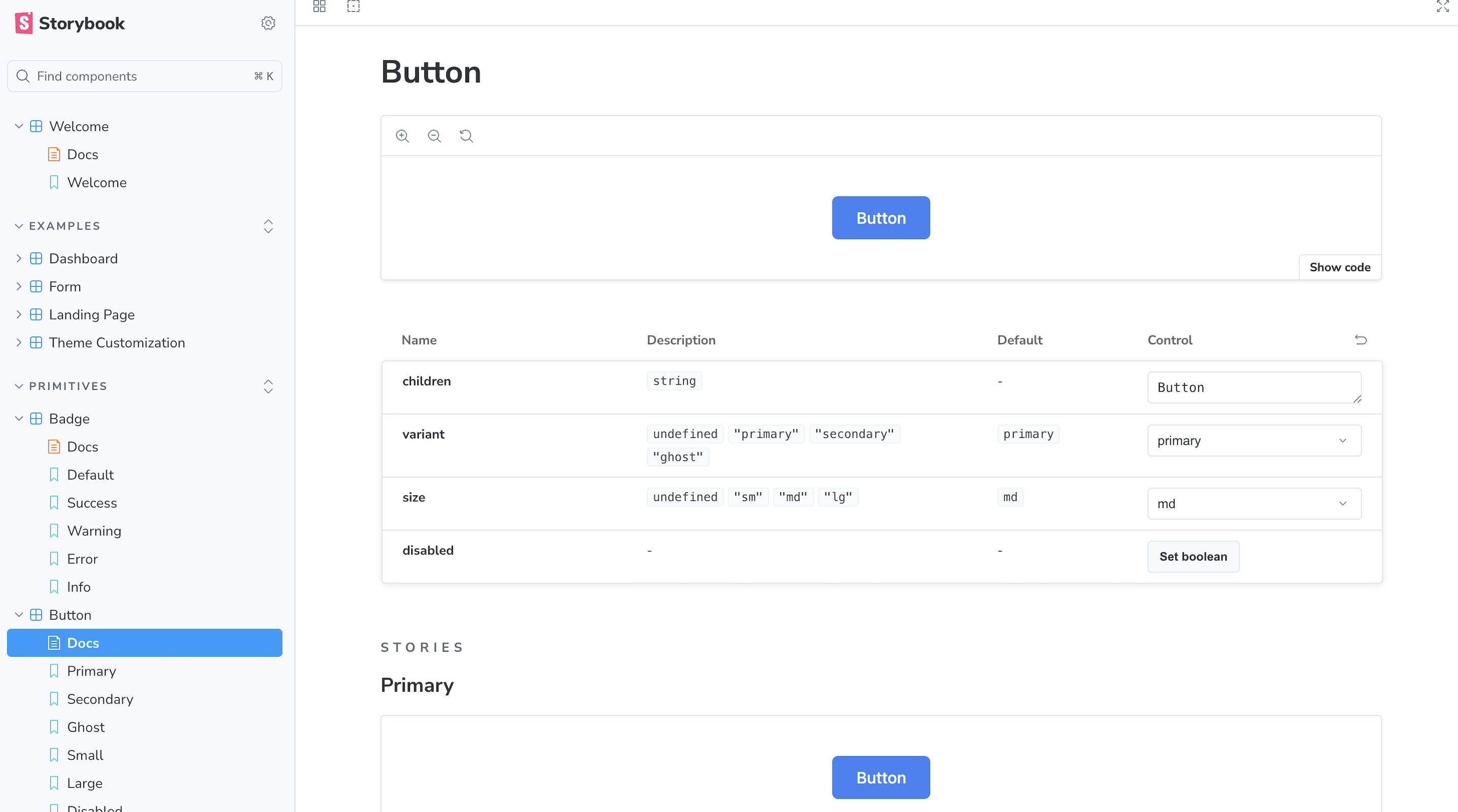The width and height of the screenshot is (1458, 812).
Task: Open the size control dropdown
Action: point(1254,503)
